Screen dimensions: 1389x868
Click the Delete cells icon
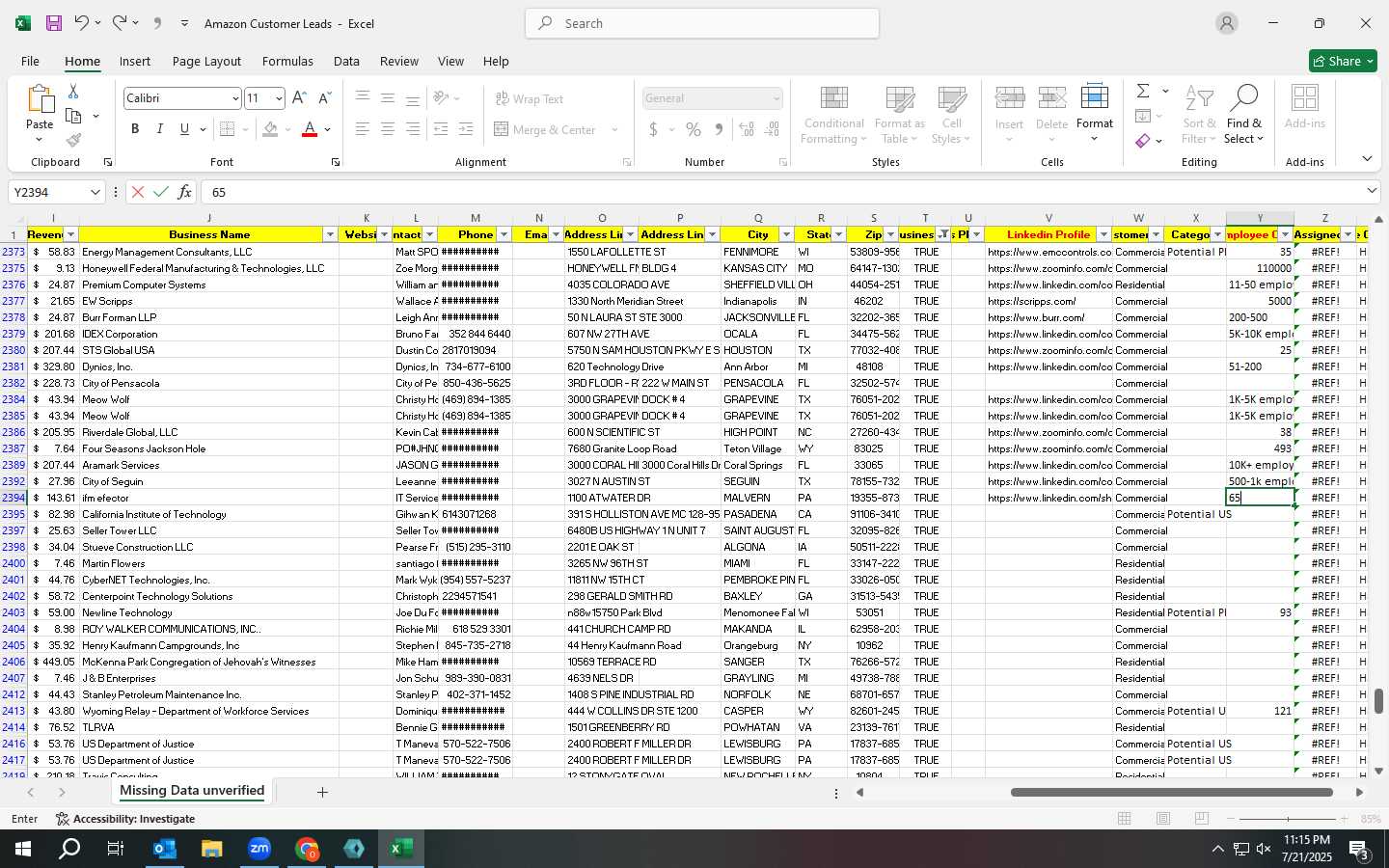click(1051, 97)
